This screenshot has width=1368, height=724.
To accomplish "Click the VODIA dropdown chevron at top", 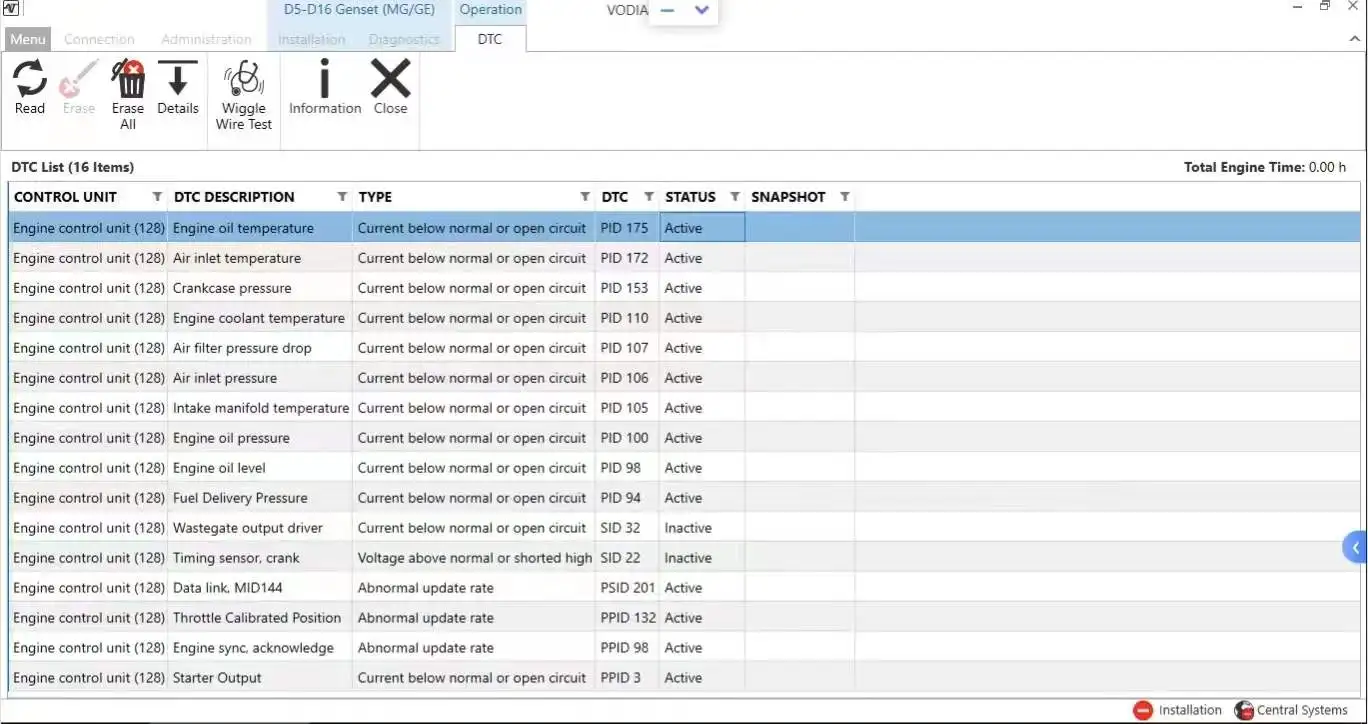I will click(x=701, y=10).
